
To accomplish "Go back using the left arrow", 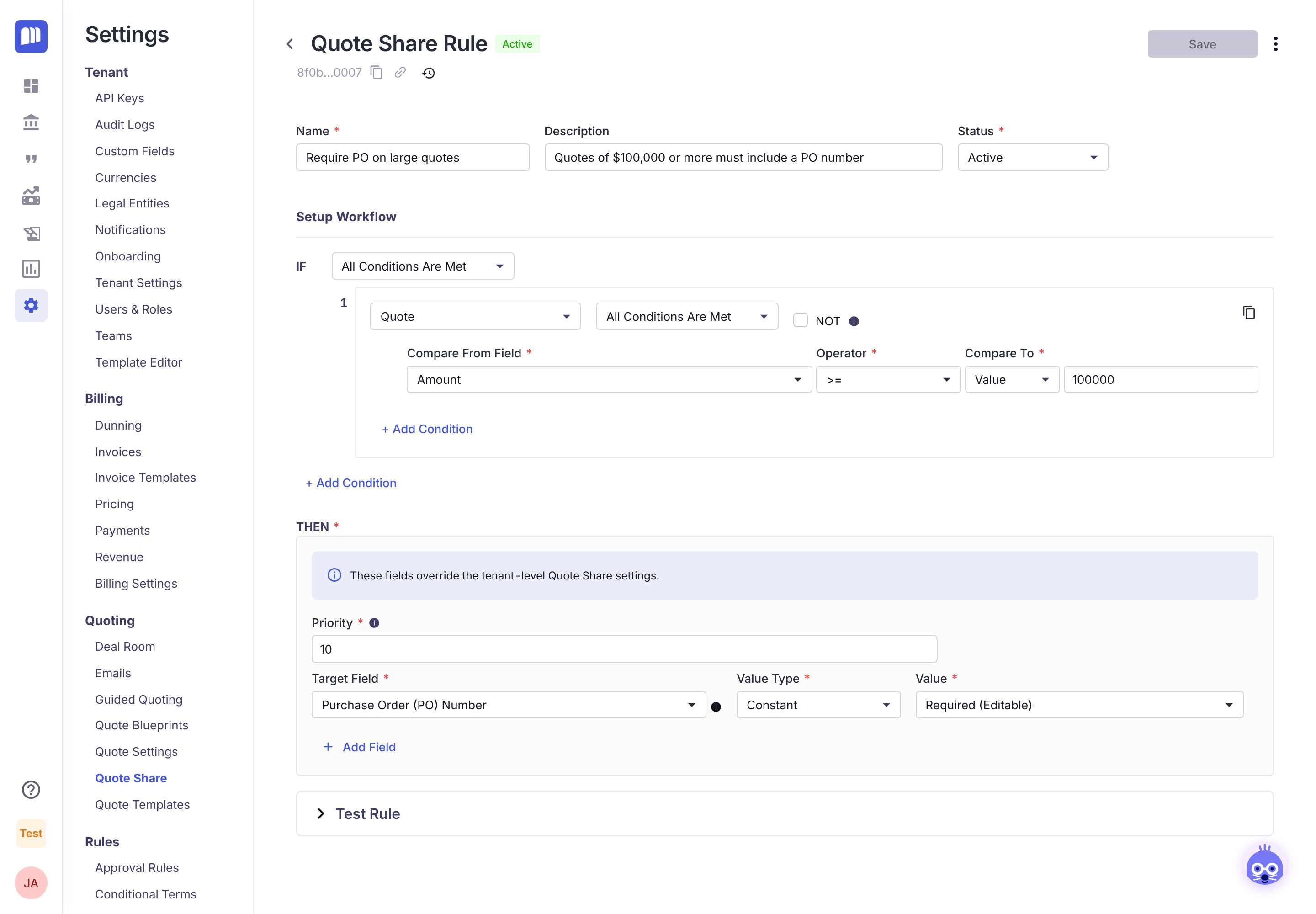I will pyautogui.click(x=290, y=44).
